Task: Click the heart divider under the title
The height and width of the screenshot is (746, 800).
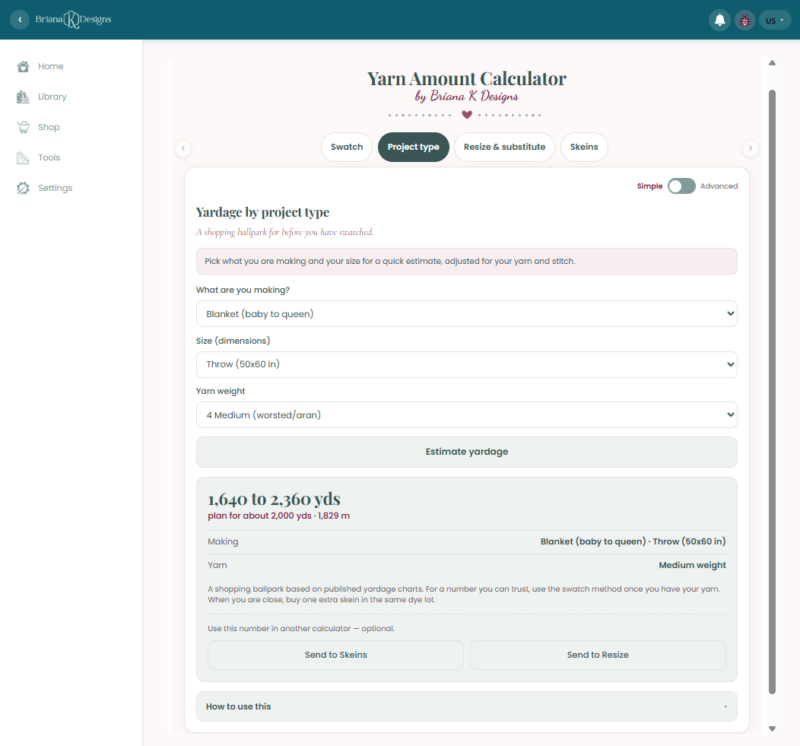Action: [466, 114]
